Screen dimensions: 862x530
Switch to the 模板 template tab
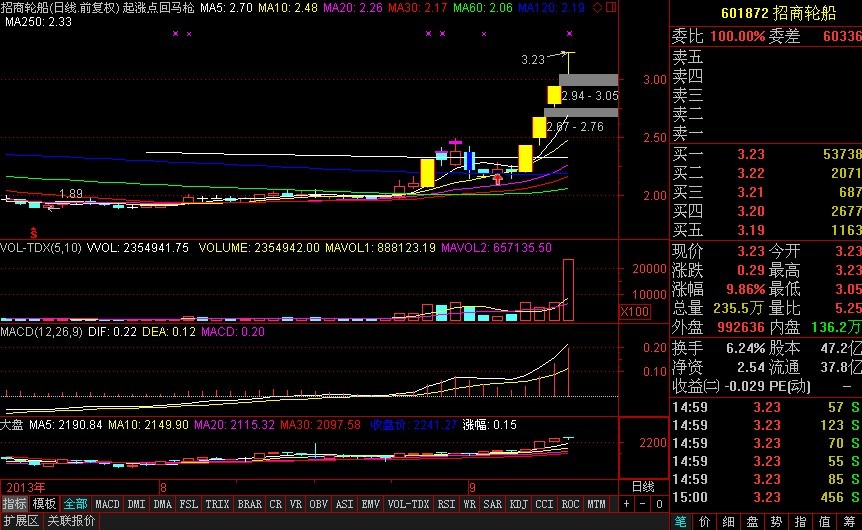[44, 503]
